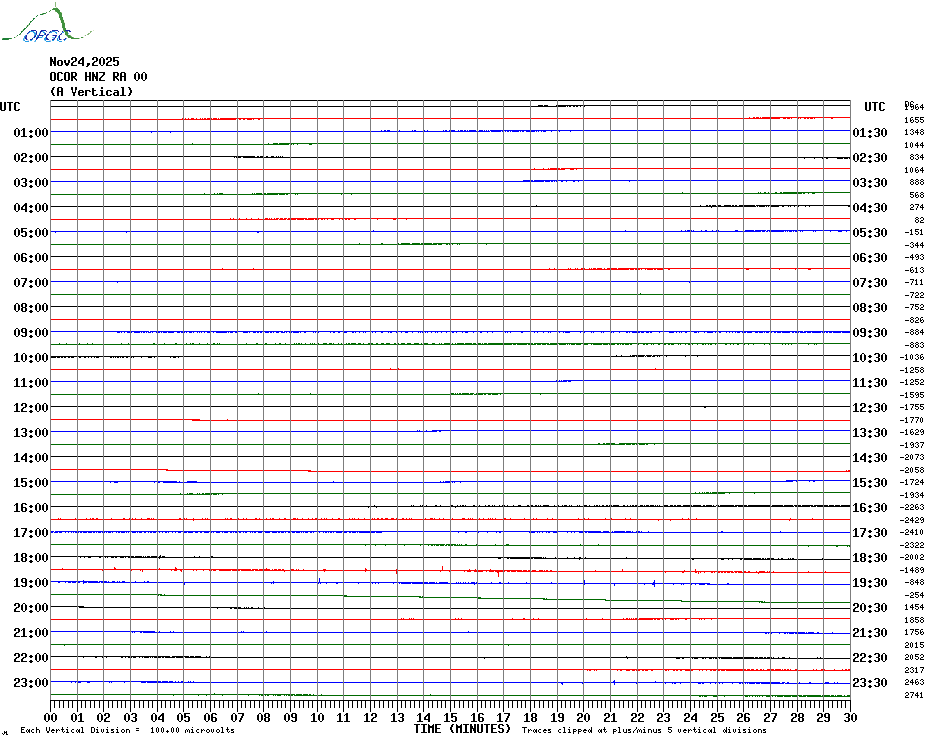
Task: Select the 01:30 half-hour label
Action: pos(870,133)
